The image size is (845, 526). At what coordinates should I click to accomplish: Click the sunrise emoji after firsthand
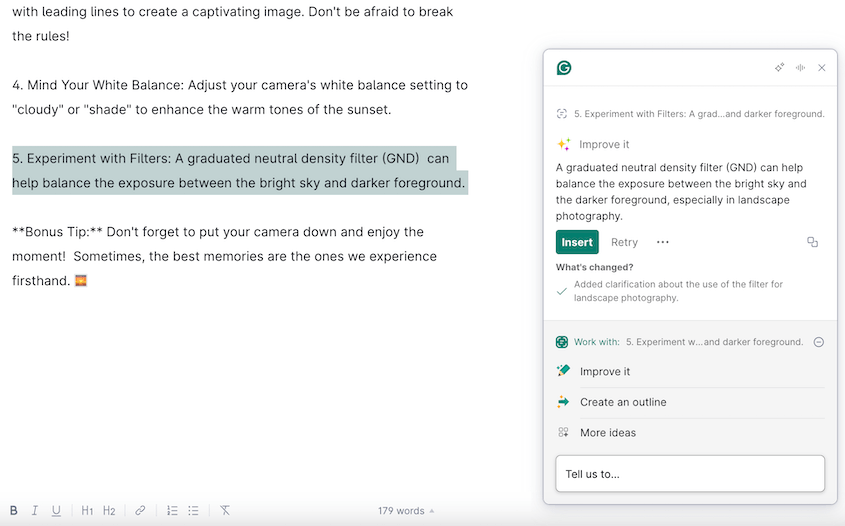(81, 281)
